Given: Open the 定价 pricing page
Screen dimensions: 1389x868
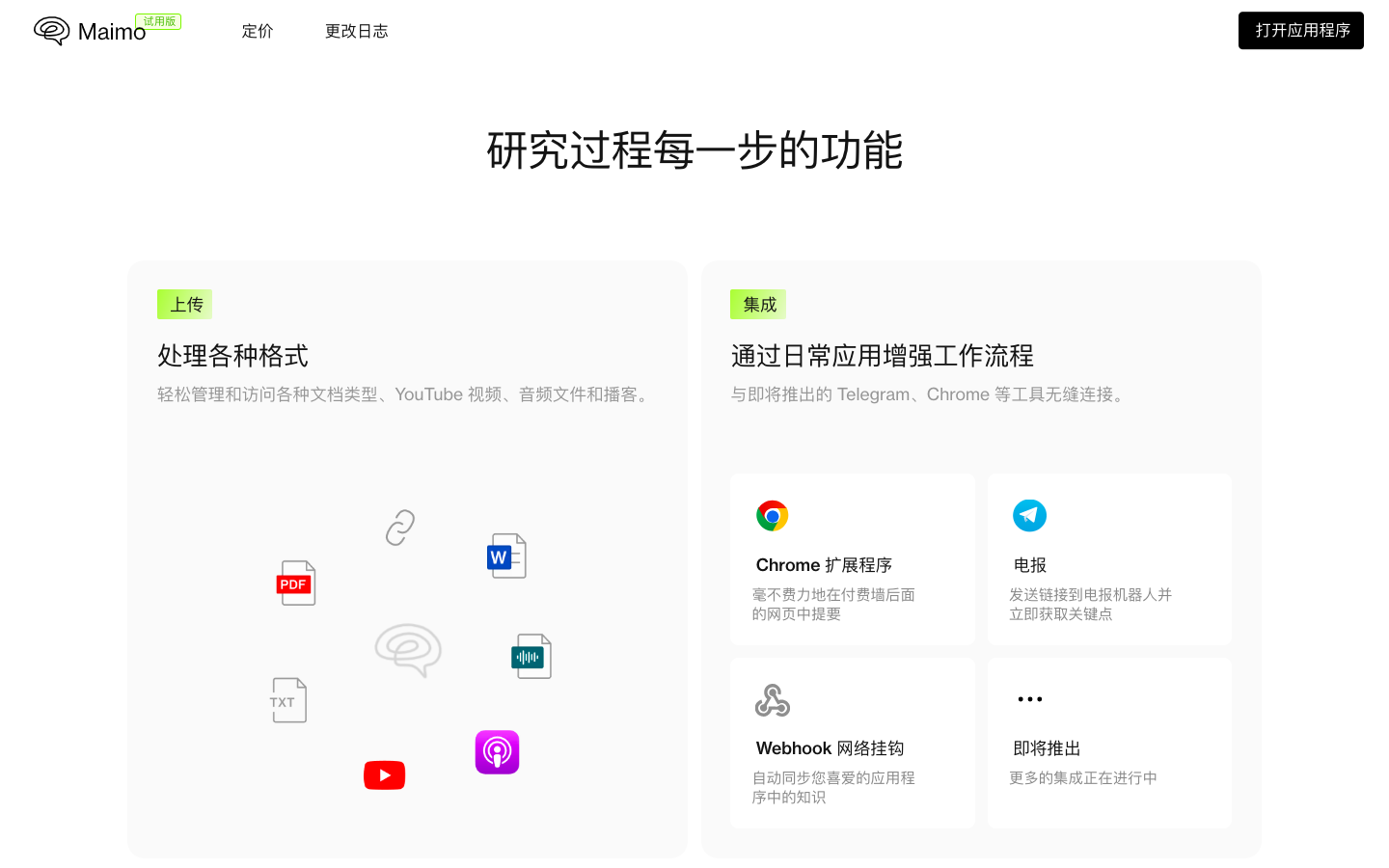Looking at the screenshot, I should 258,31.
